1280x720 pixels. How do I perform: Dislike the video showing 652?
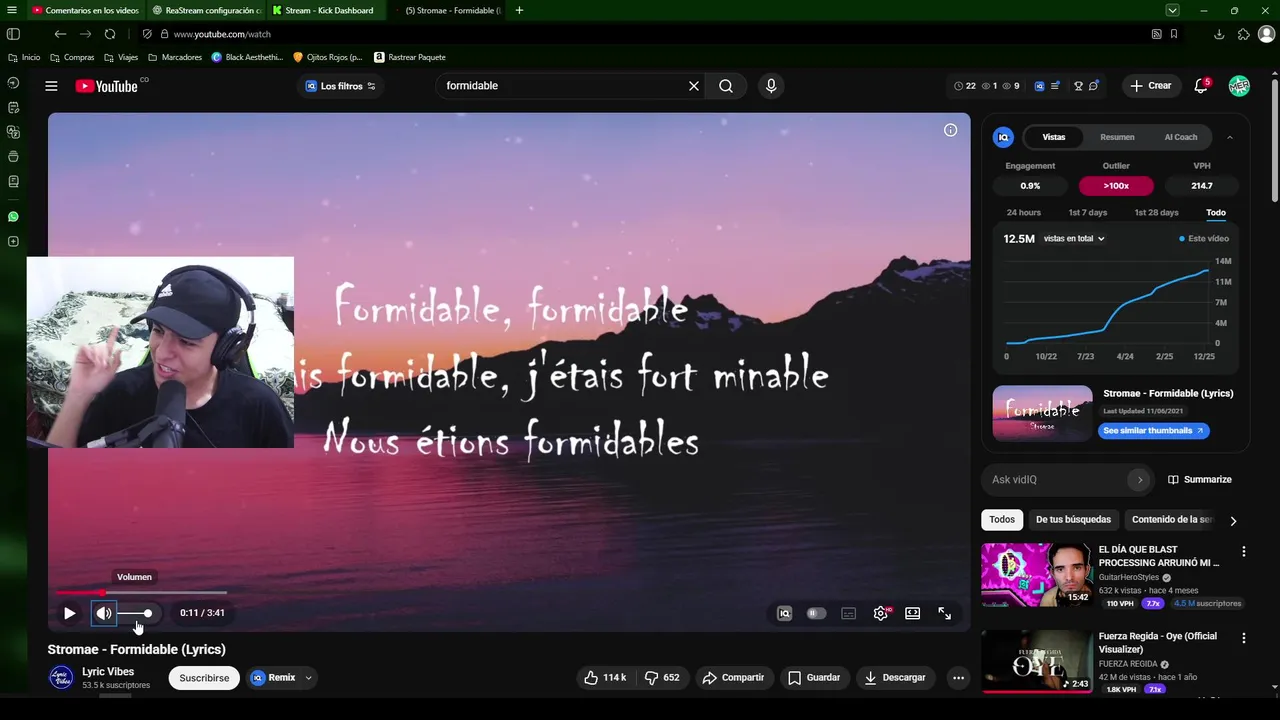tap(662, 678)
